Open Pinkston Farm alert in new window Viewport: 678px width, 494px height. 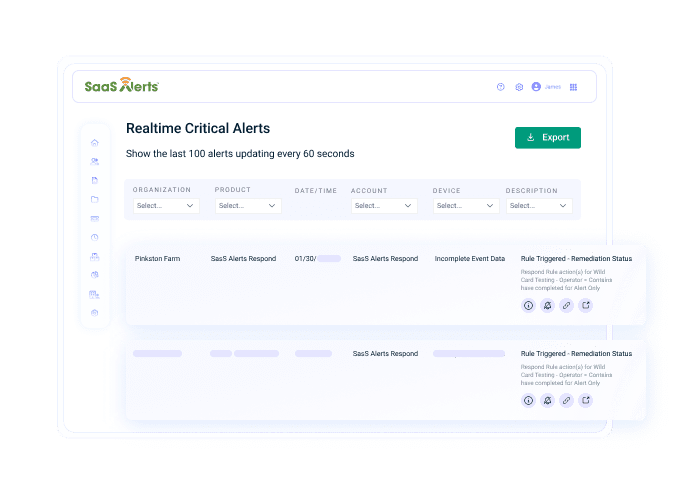pos(585,305)
